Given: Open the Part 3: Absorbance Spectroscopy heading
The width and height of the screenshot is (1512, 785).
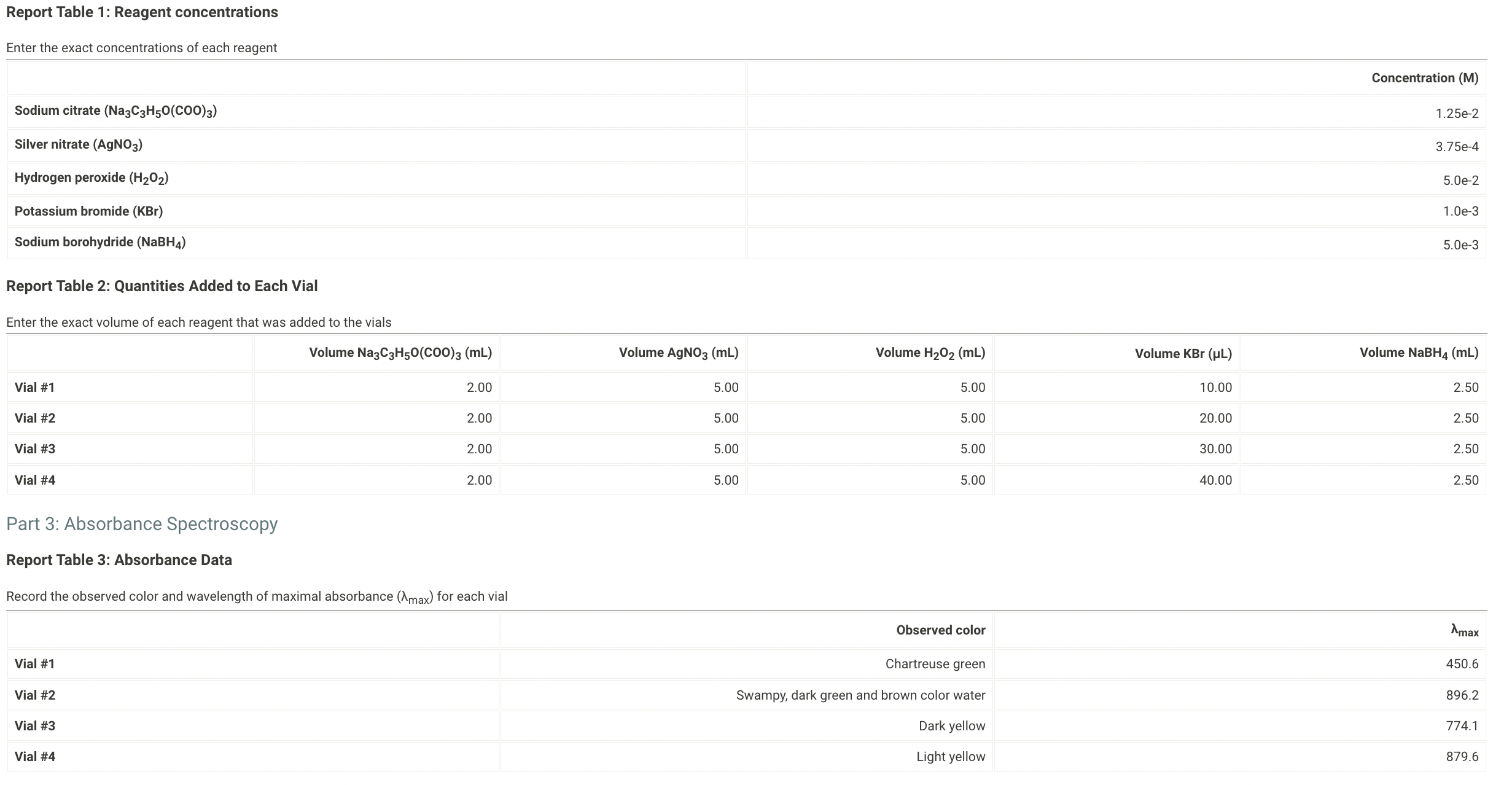Looking at the screenshot, I should tap(141, 524).
